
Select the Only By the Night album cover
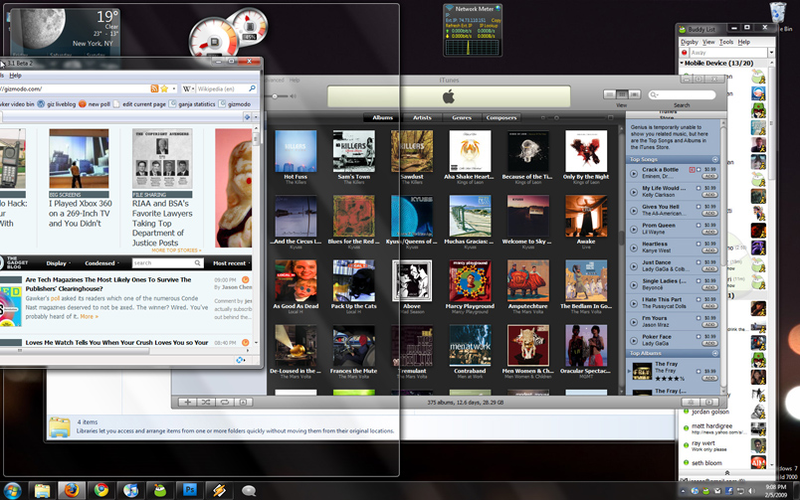tap(586, 151)
